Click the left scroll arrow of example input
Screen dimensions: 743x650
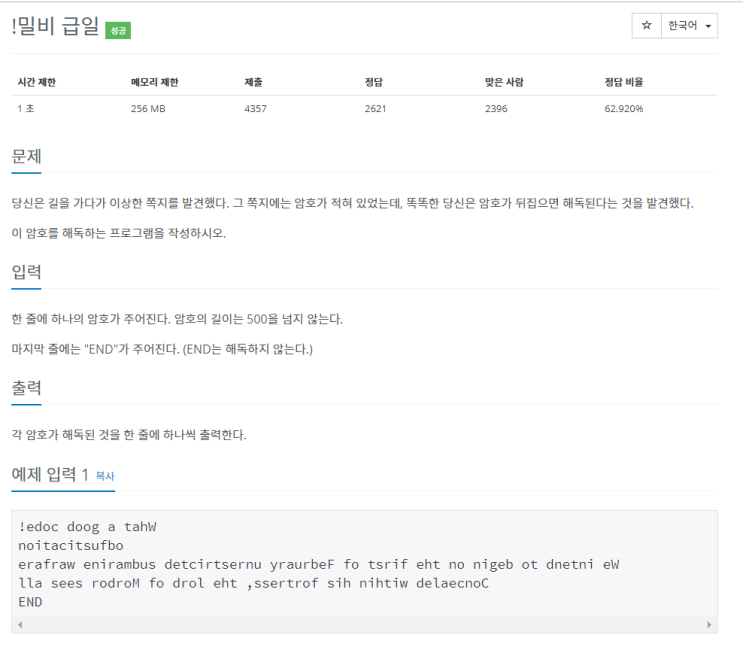tap(20, 625)
